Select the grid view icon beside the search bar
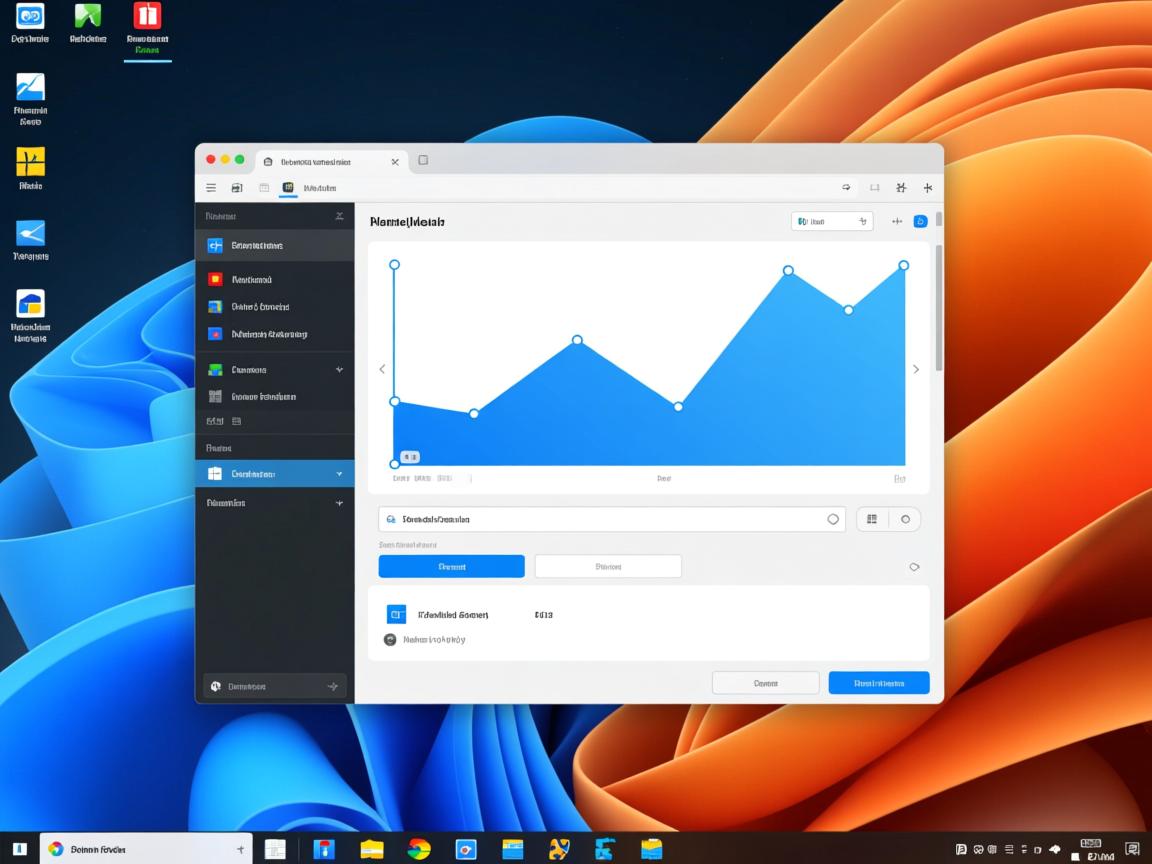 tap(871, 519)
